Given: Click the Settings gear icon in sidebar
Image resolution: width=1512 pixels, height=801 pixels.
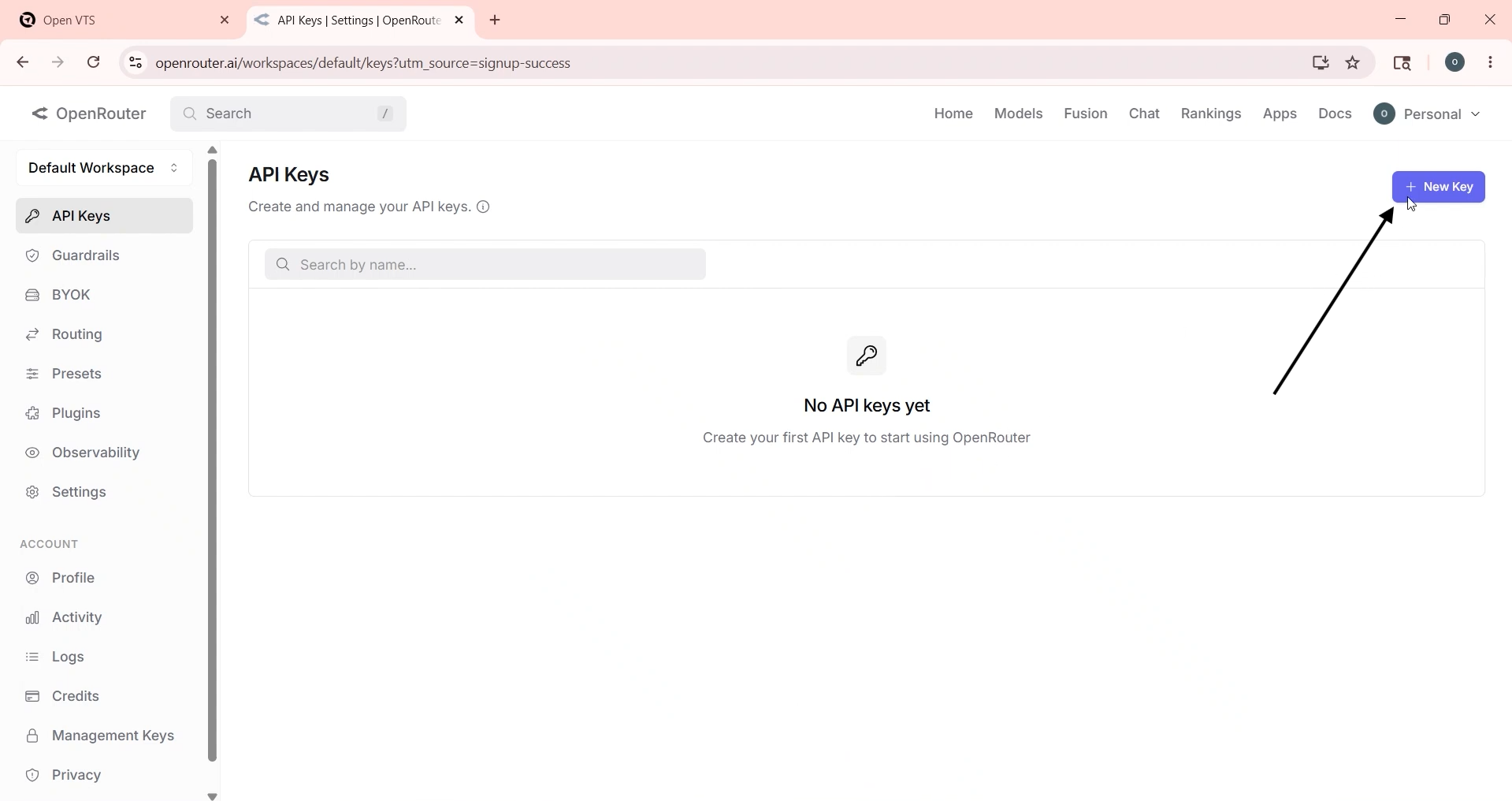Looking at the screenshot, I should [32, 493].
